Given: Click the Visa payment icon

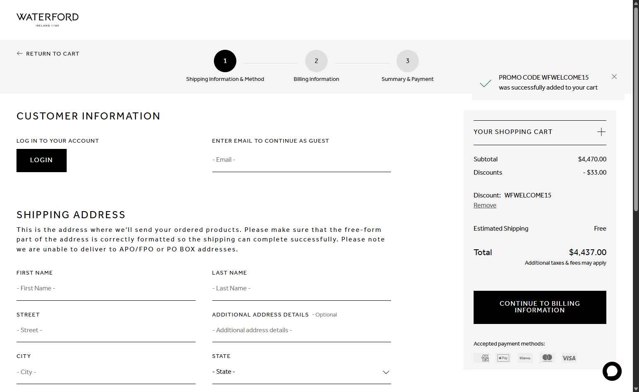Looking at the screenshot, I should pyautogui.click(x=569, y=358).
